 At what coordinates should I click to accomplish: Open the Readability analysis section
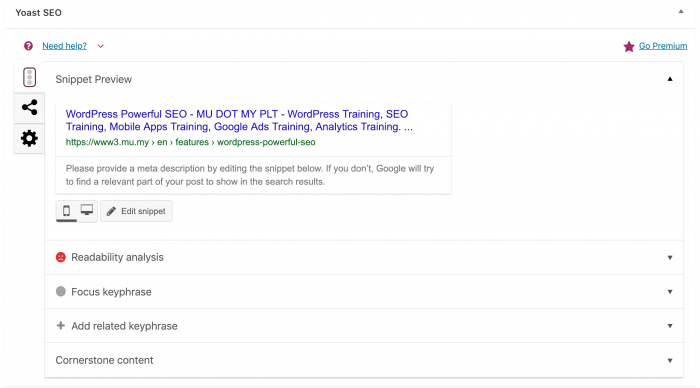364,258
